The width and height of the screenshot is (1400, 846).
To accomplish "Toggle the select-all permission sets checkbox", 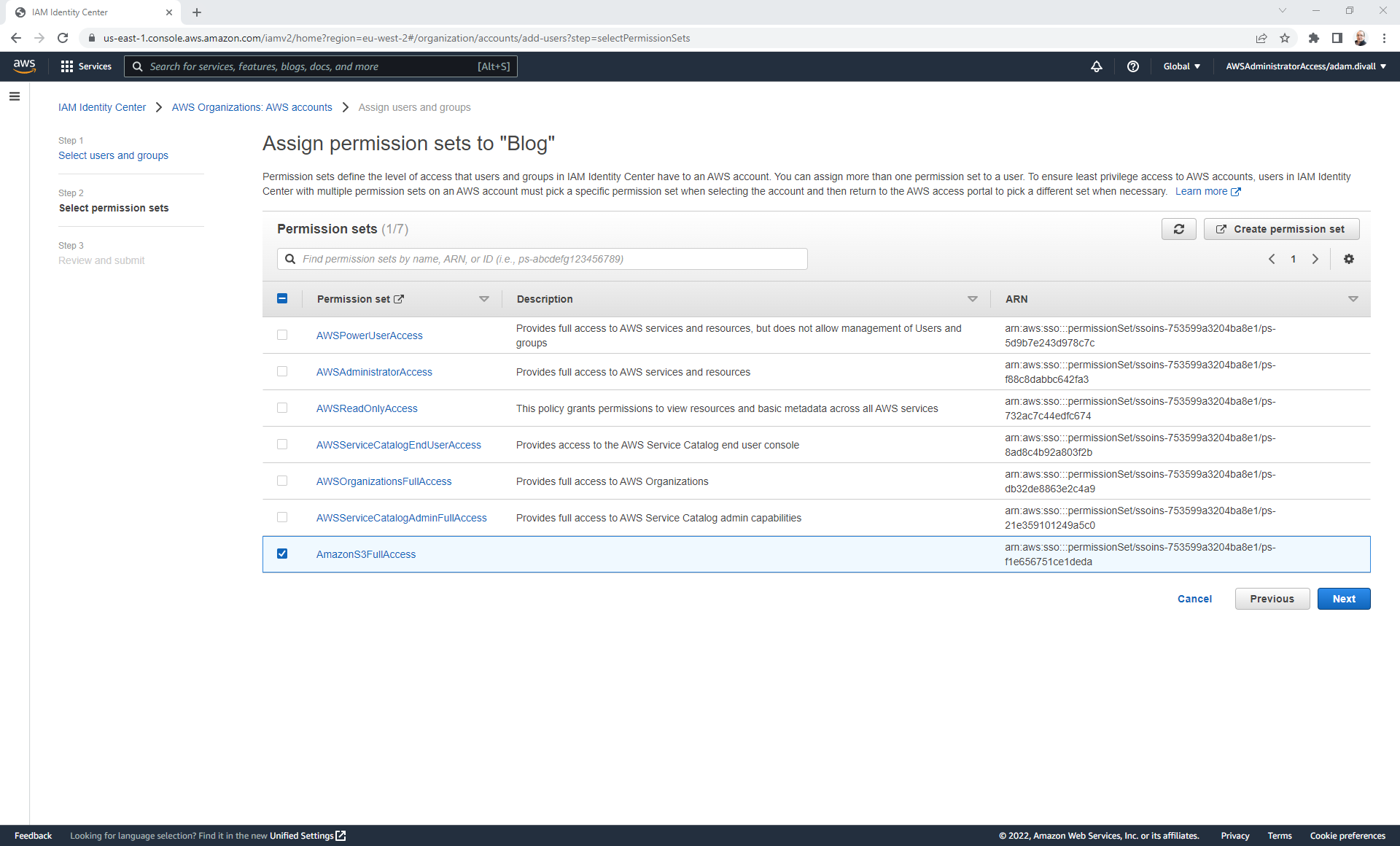I will 282,298.
